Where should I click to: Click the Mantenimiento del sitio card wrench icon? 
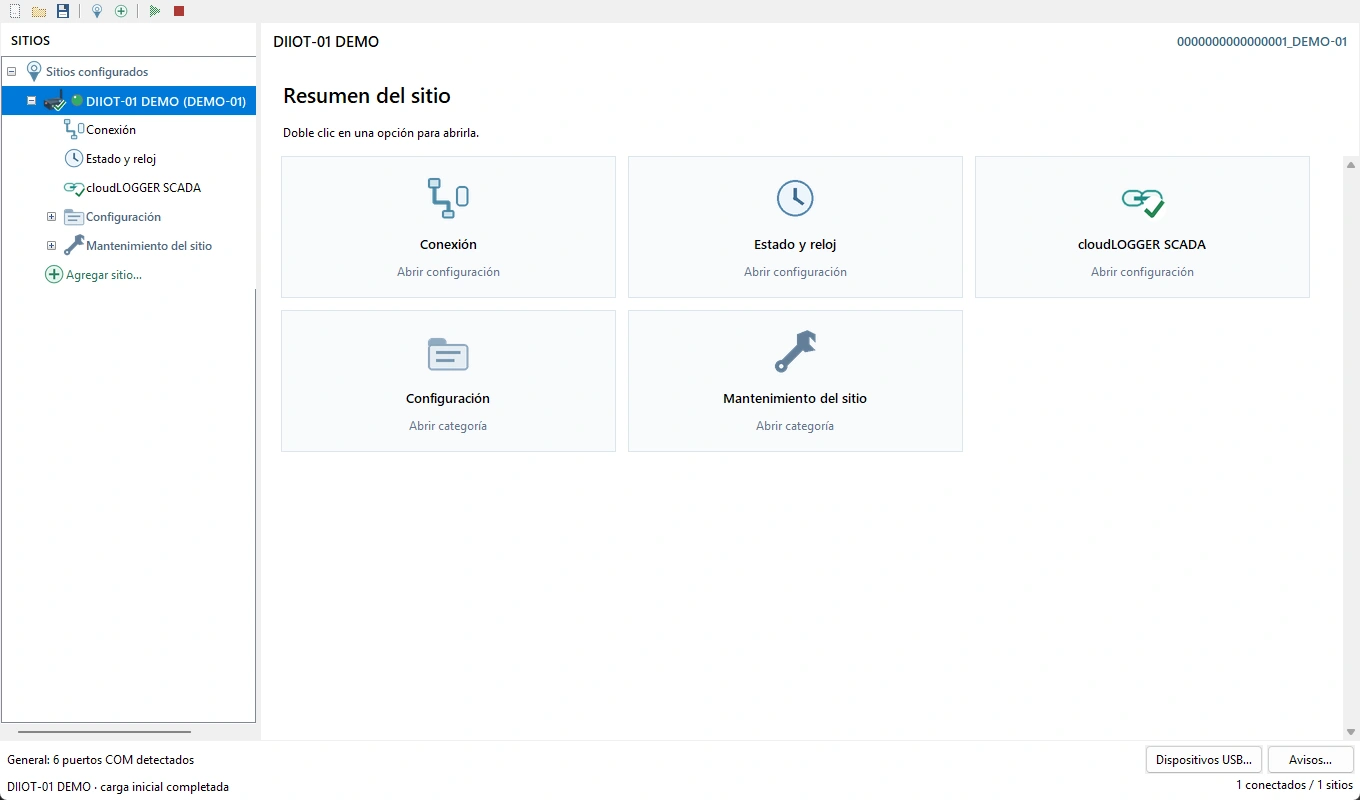coord(796,352)
